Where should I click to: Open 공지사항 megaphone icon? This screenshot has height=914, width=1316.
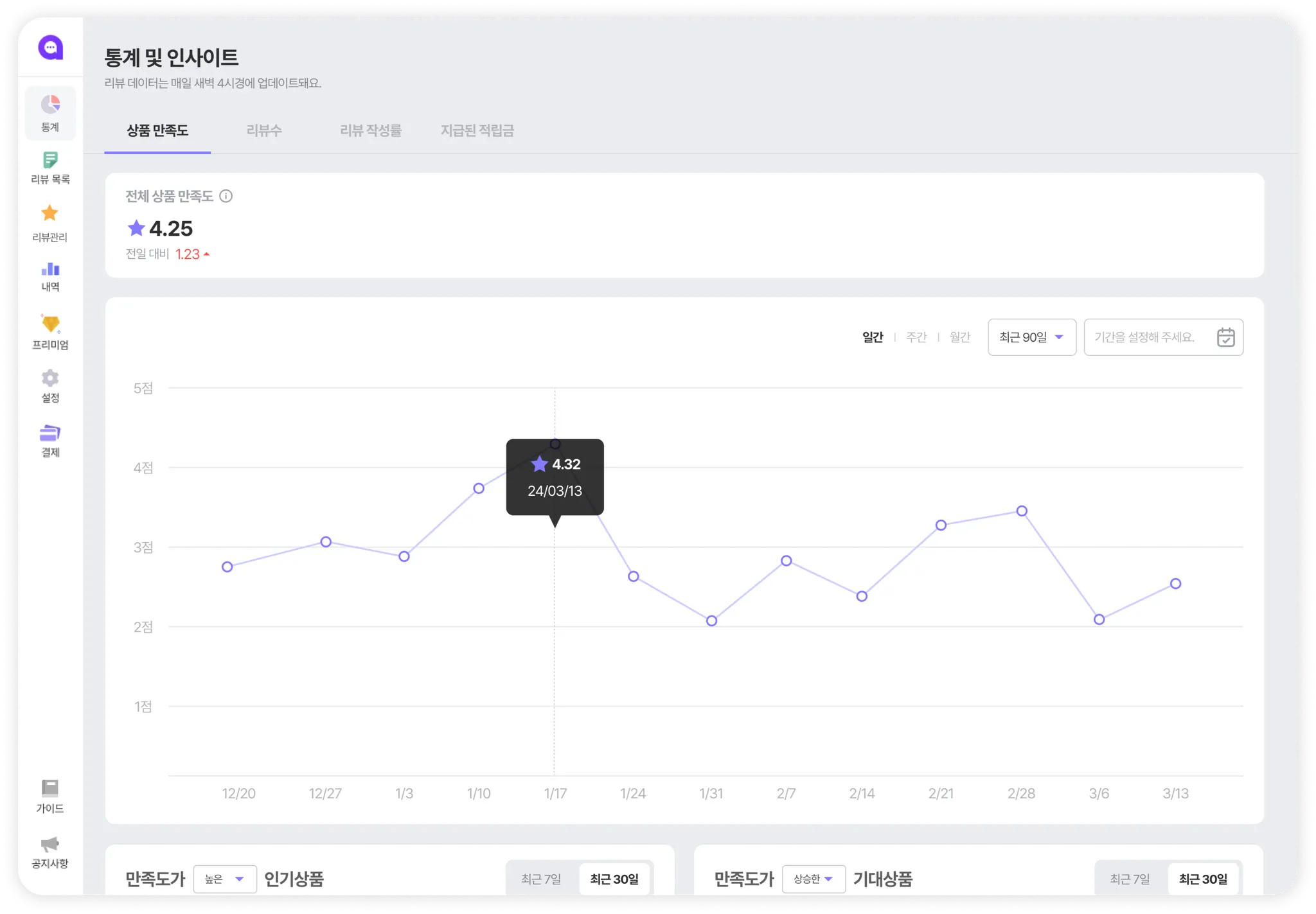click(x=50, y=844)
